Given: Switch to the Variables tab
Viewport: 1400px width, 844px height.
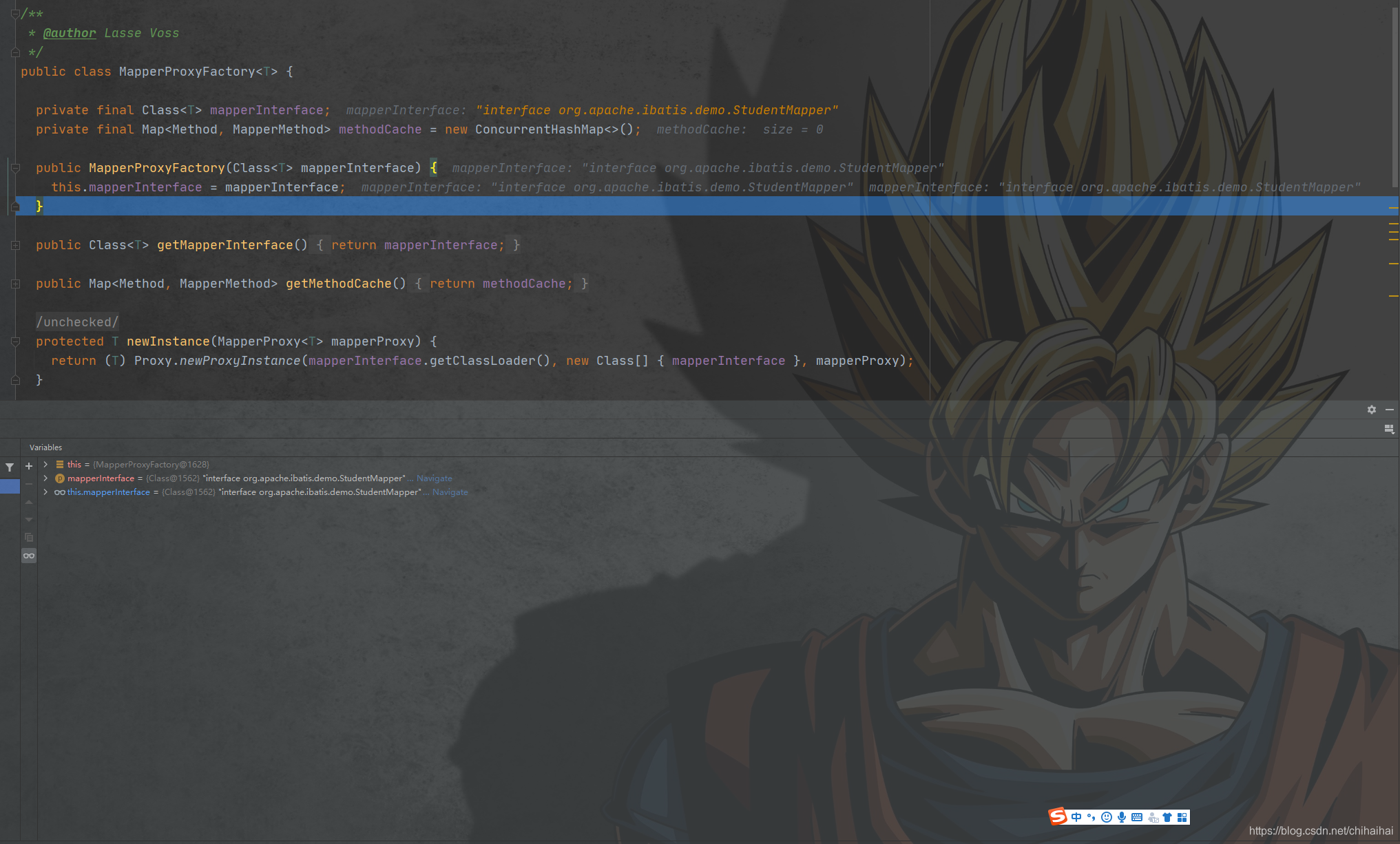Looking at the screenshot, I should pos(45,447).
